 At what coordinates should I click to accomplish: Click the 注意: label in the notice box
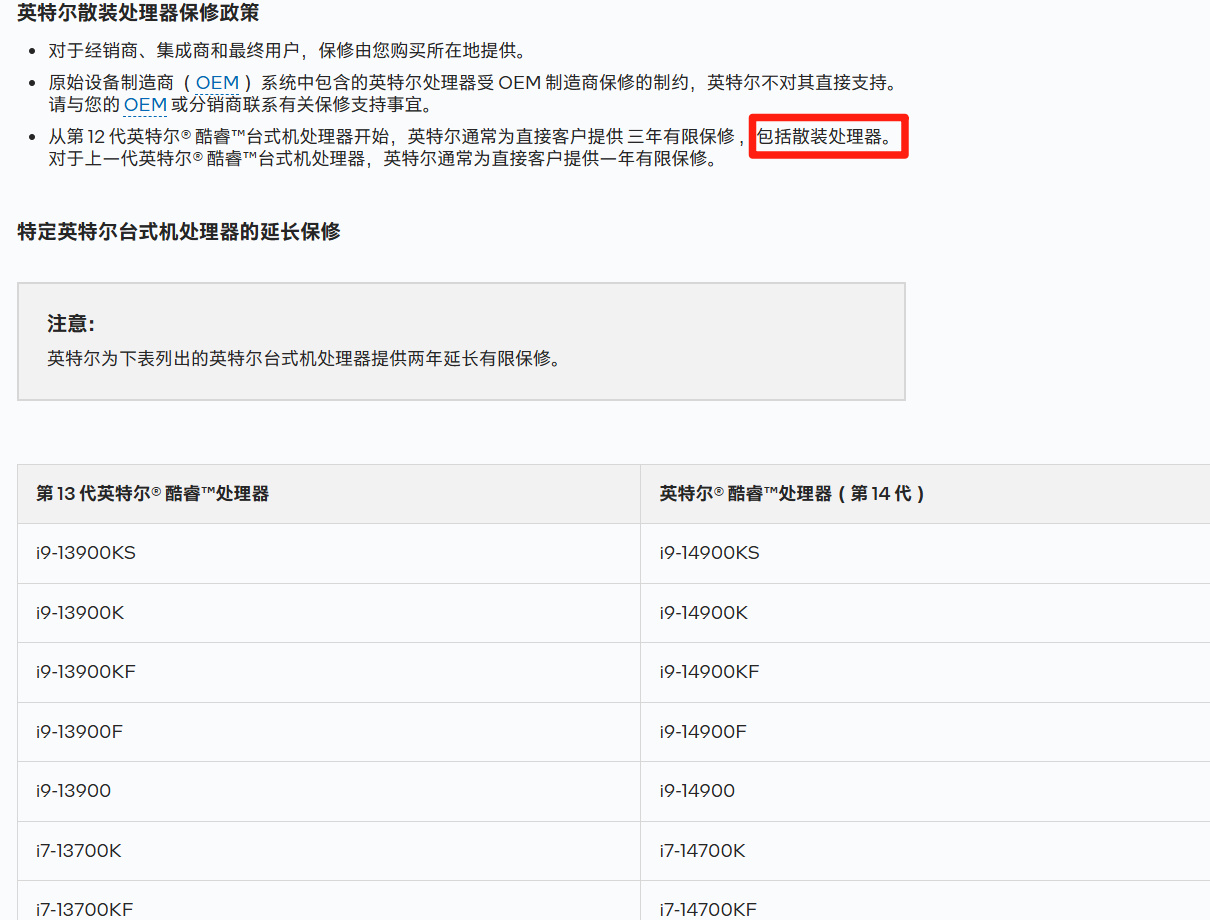(71, 324)
